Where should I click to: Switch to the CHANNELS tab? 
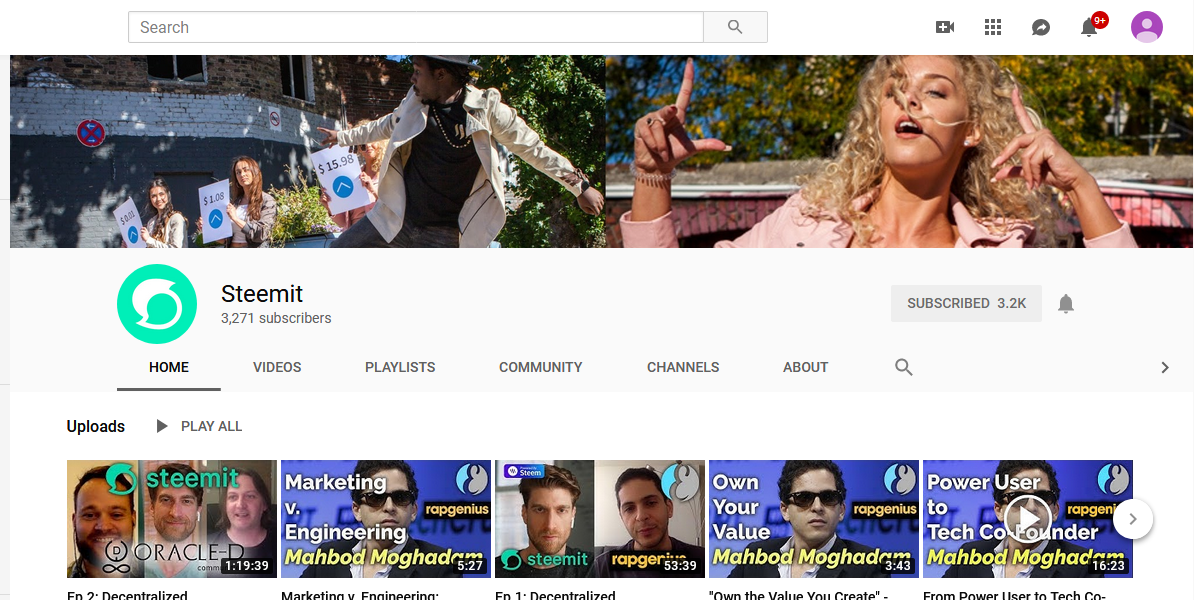(x=683, y=367)
